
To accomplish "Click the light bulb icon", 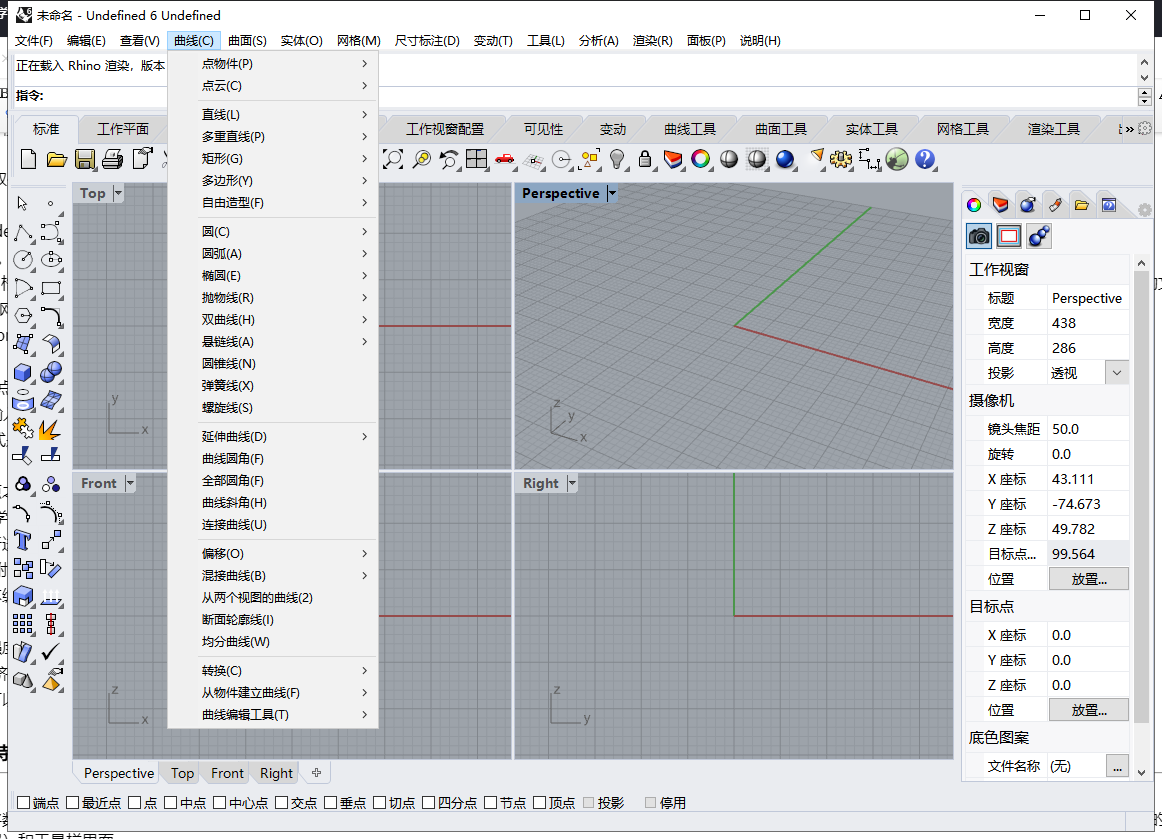I will point(617,159).
